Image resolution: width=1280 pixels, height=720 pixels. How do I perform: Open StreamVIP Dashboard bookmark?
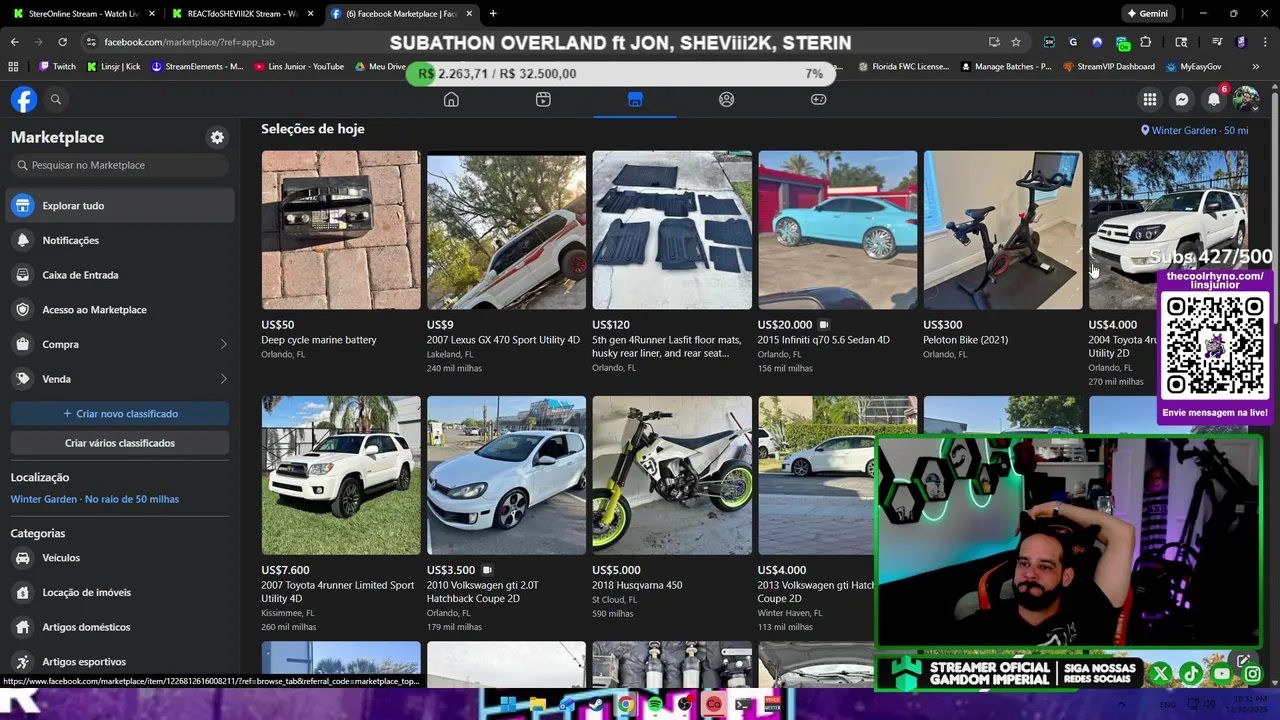1108,67
